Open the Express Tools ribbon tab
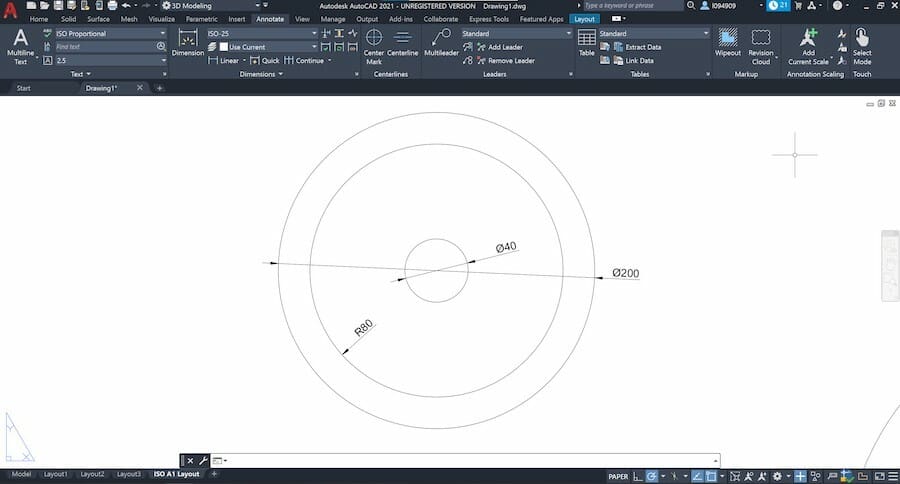The width and height of the screenshot is (900, 484). coord(488,19)
